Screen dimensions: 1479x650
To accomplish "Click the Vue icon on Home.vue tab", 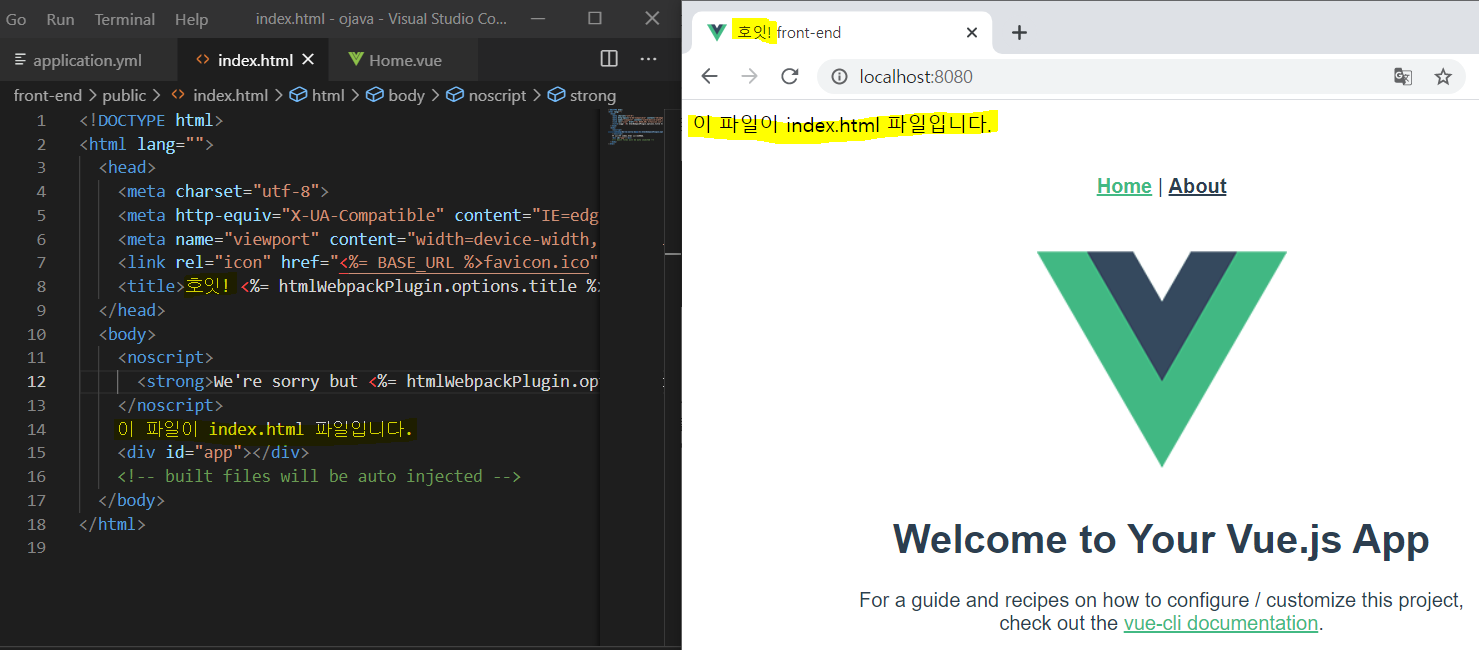I will point(355,60).
